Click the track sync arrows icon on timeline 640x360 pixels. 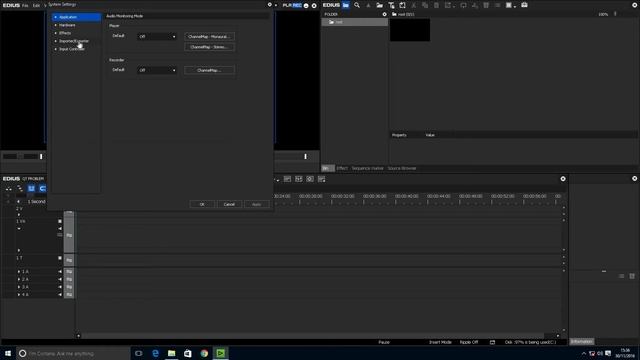[x=20, y=189]
